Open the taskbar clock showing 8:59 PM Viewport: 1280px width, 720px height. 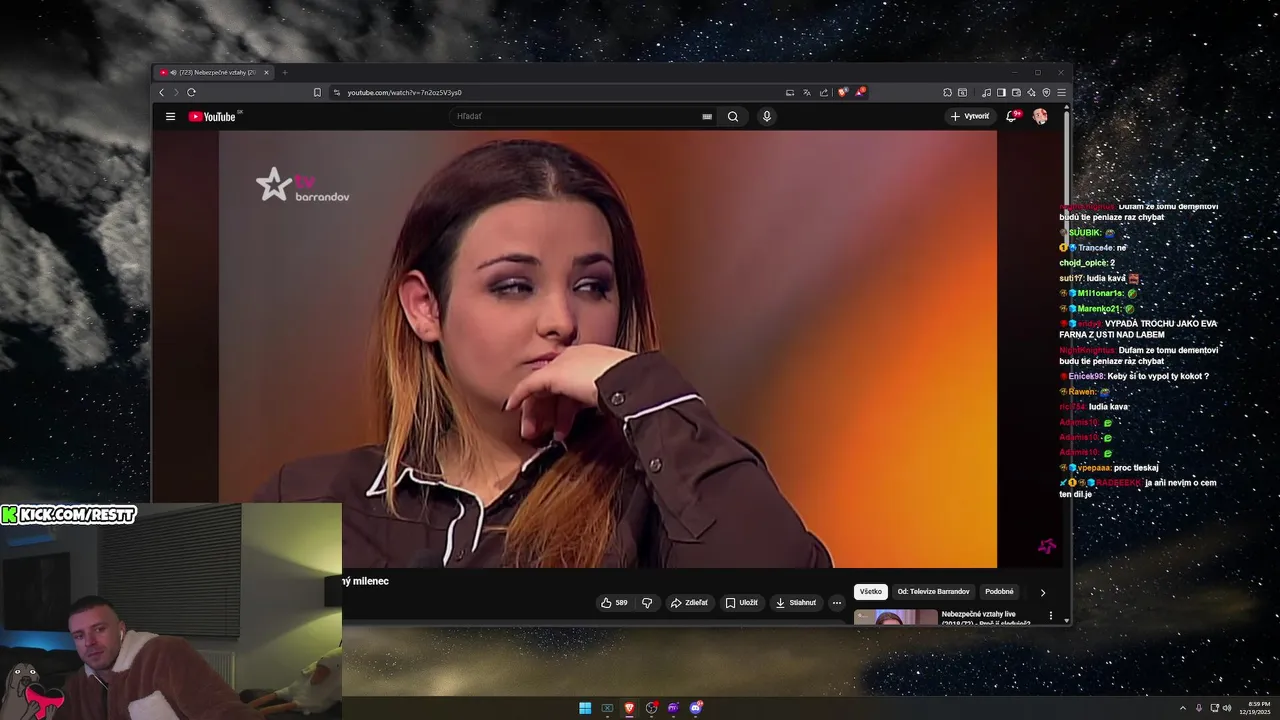coord(1257,708)
